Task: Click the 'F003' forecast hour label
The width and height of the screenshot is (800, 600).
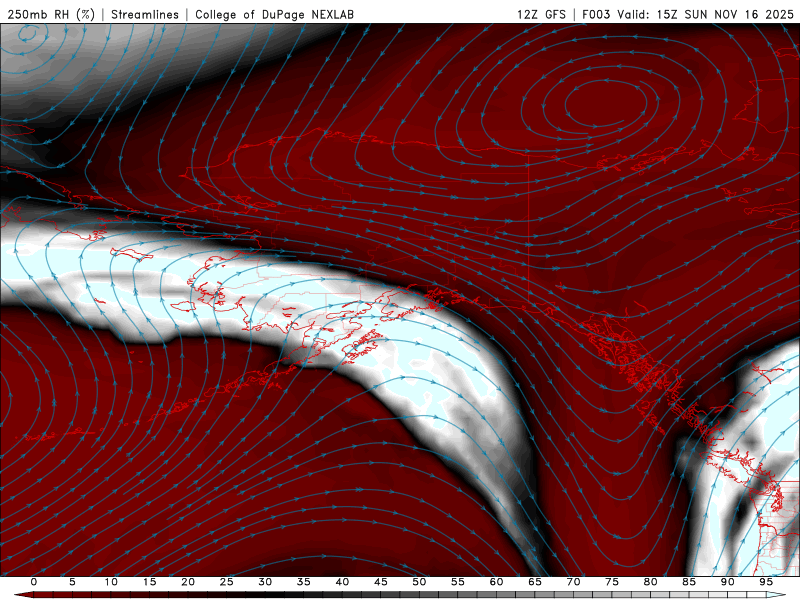Action: point(596,14)
